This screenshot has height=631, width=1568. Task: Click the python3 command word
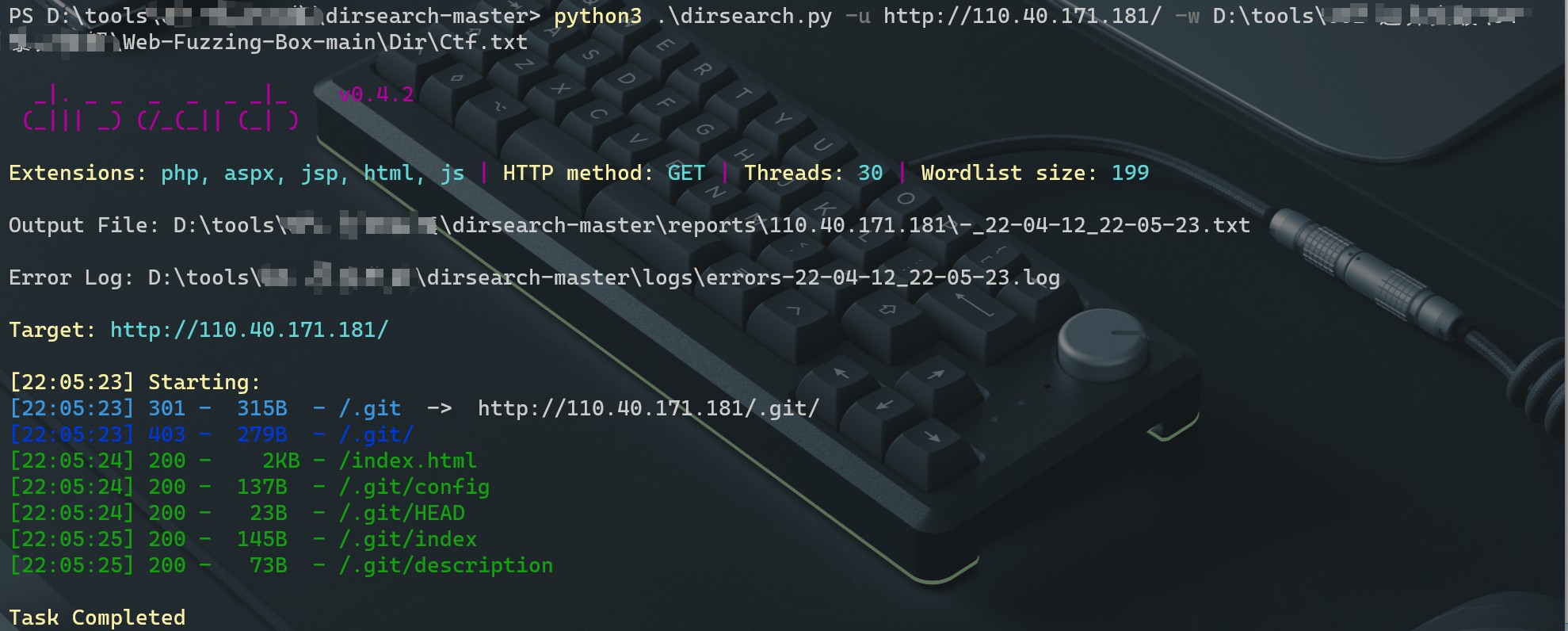point(597,16)
